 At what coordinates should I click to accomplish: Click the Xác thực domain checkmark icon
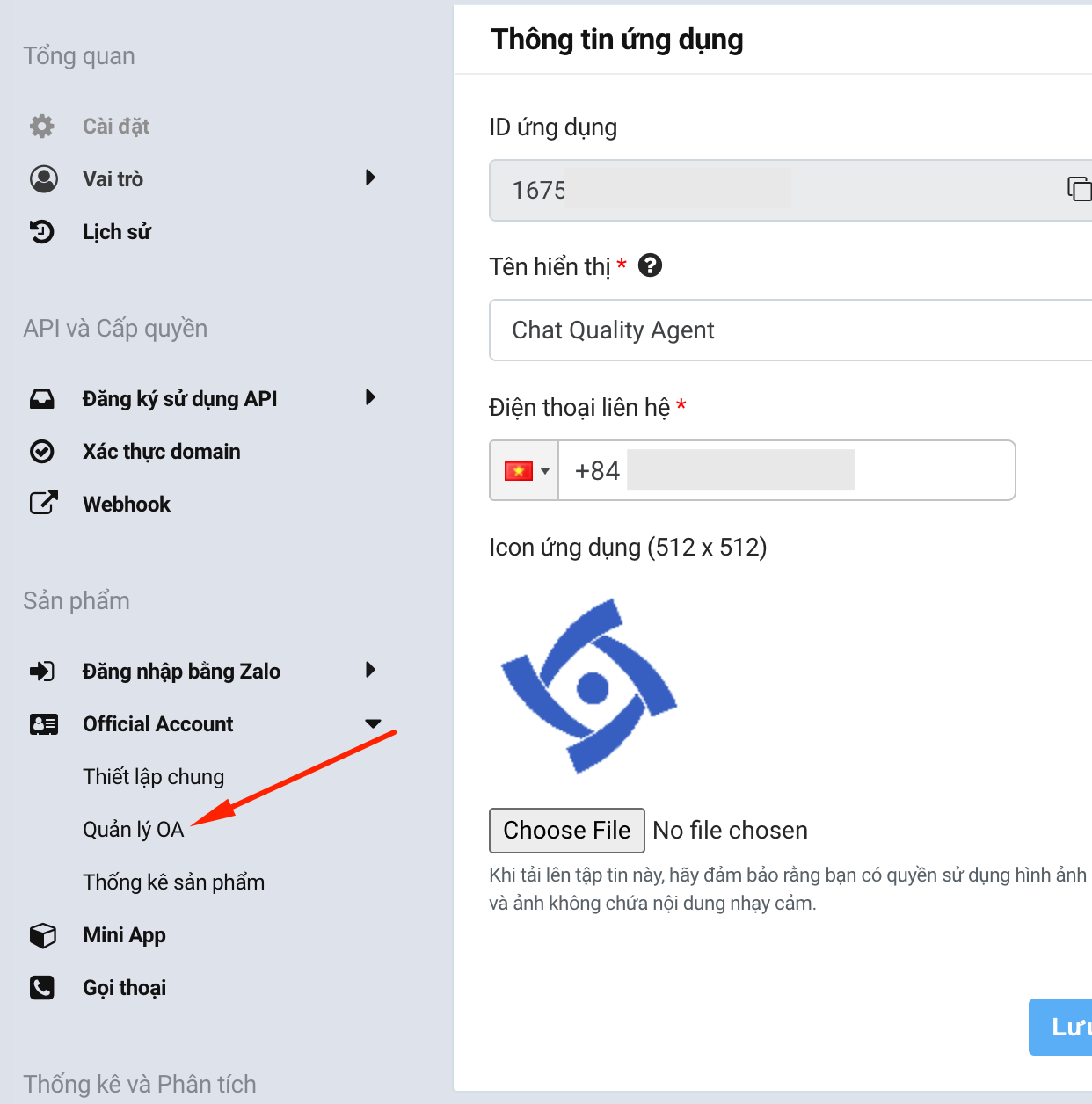[x=42, y=452]
